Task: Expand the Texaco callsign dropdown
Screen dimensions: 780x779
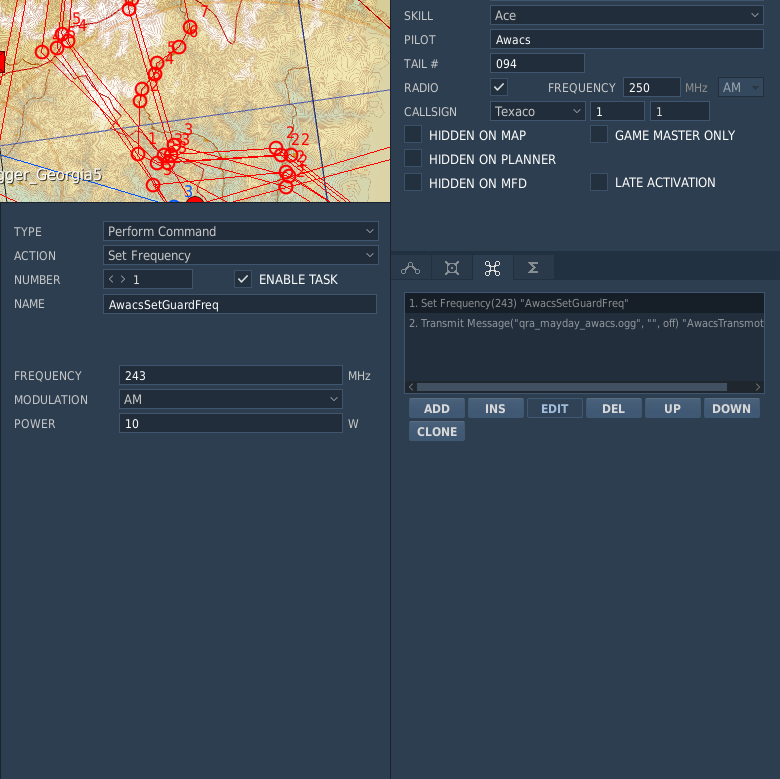Action: (x=538, y=111)
